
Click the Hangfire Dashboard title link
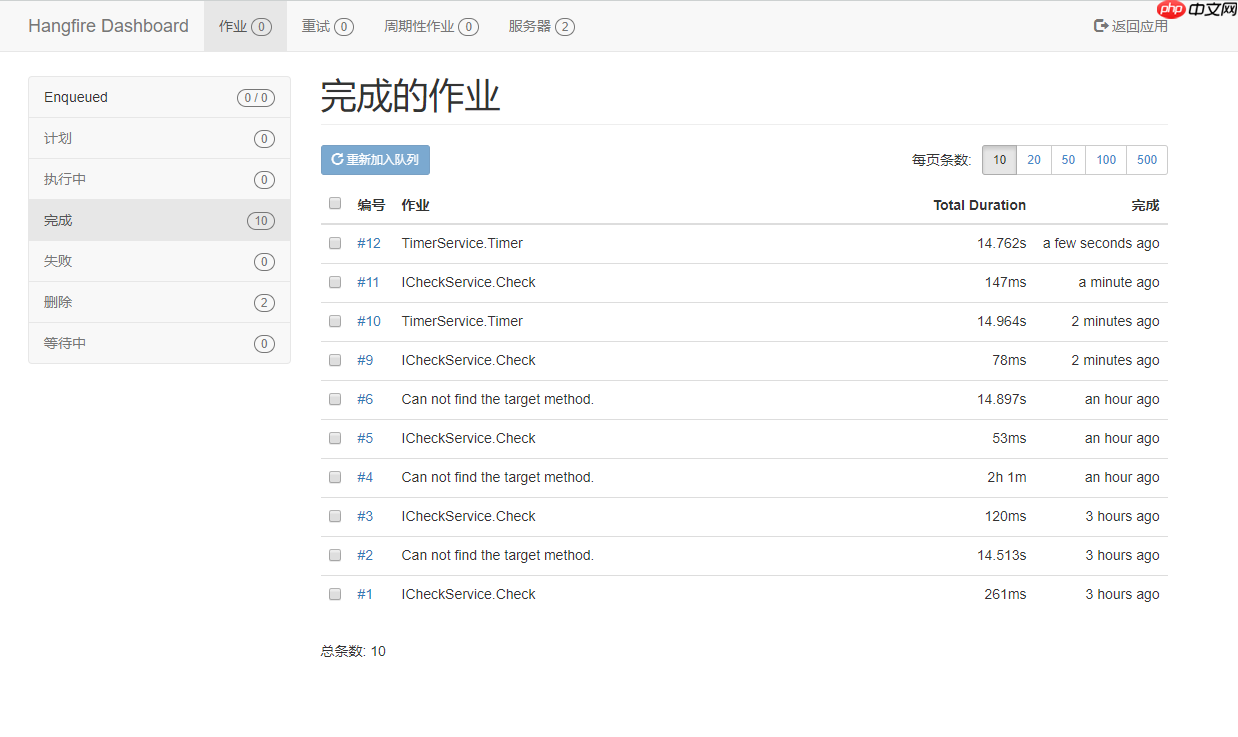pyautogui.click(x=108, y=26)
